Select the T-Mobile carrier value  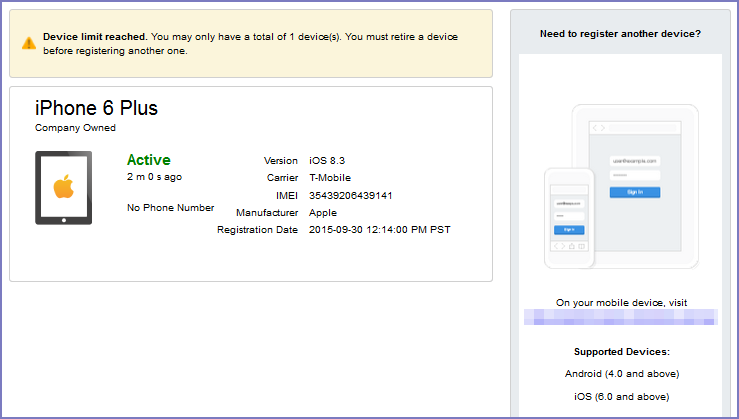(330, 178)
